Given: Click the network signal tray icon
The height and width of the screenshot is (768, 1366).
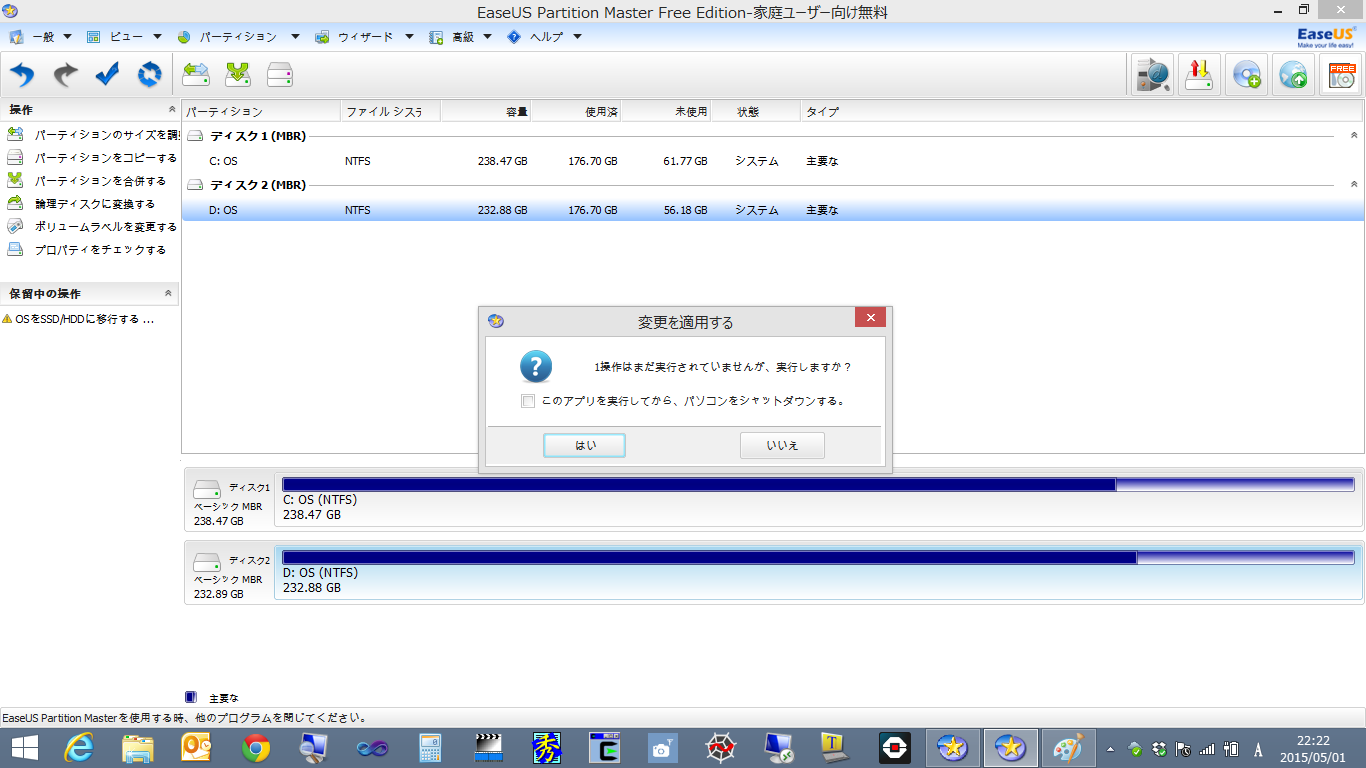Looking at the screenshot, I should click(x=1207, y=748).
